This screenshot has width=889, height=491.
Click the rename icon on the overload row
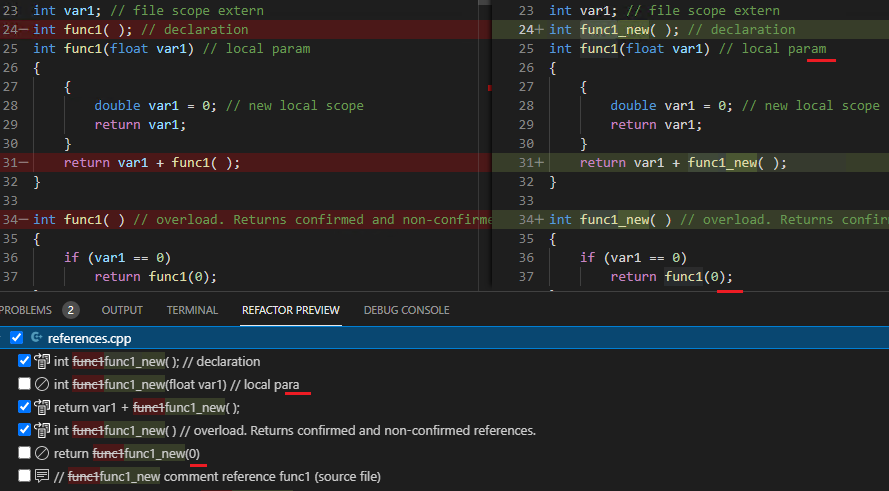pos(42,430)
